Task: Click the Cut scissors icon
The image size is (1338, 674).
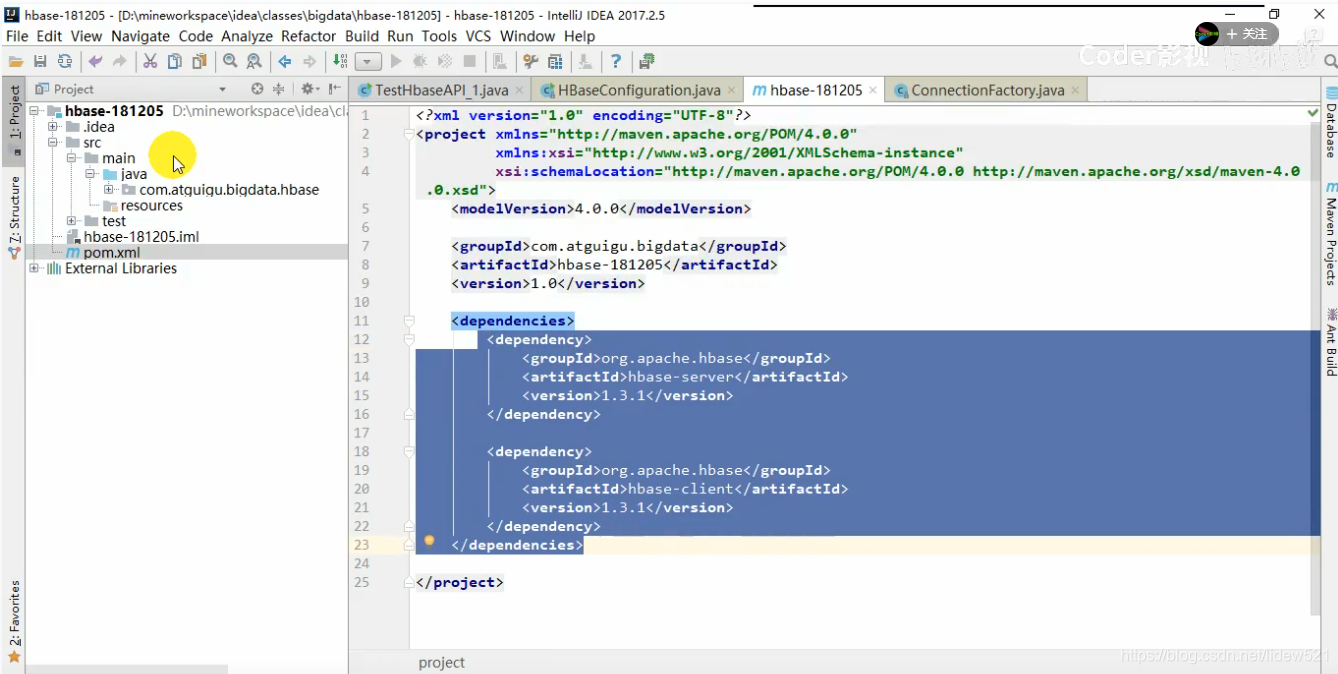Action: coord(150,62)
